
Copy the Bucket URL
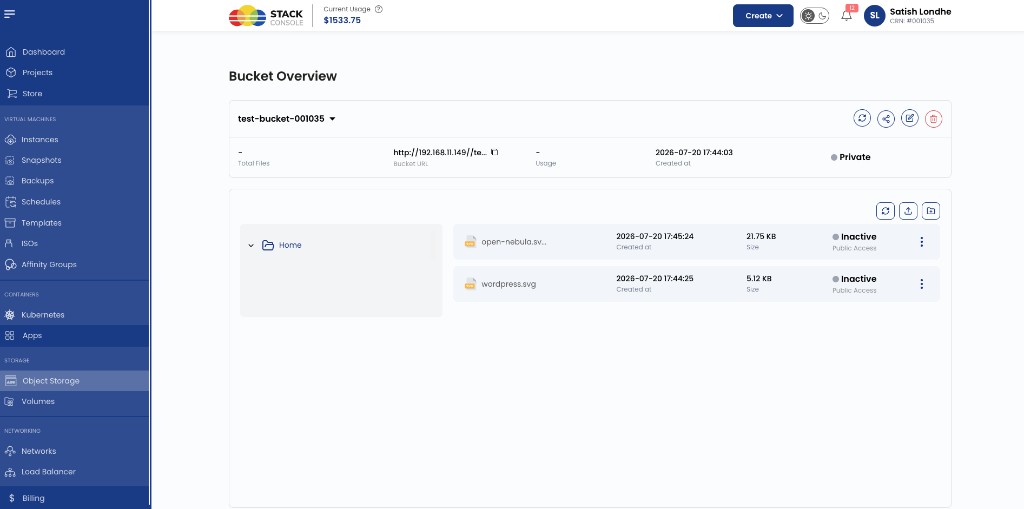pos(495,152)
